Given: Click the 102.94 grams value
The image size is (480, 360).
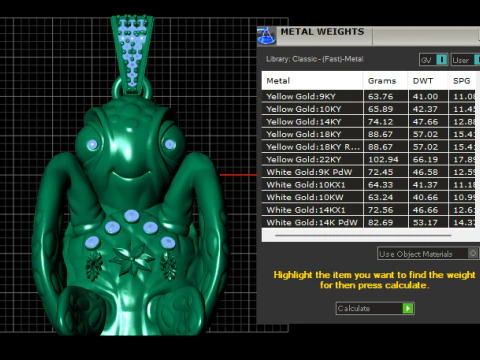Looking at the screenshot, I should point(383,159).
